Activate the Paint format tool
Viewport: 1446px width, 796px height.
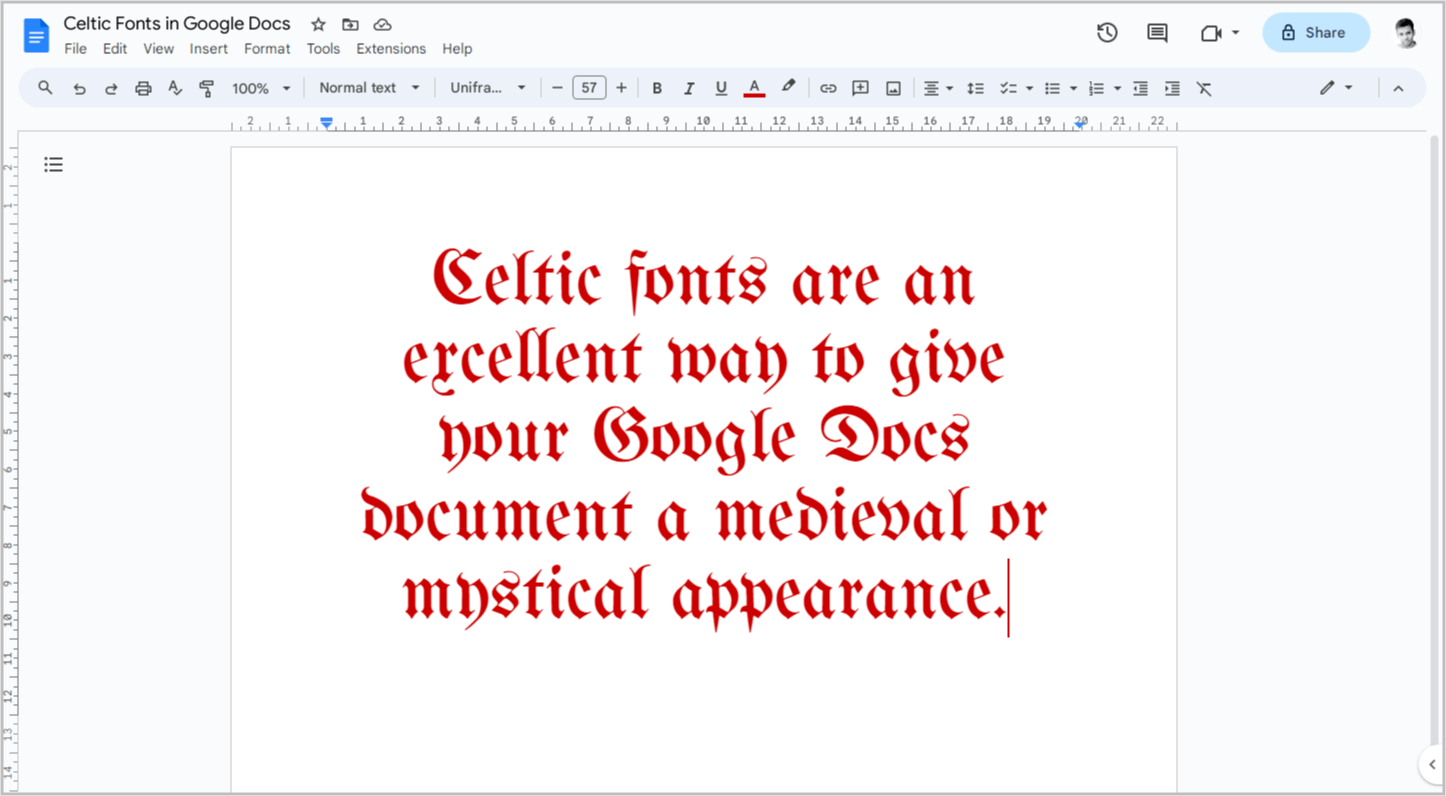pyautogui.click(x=207, y=88)
